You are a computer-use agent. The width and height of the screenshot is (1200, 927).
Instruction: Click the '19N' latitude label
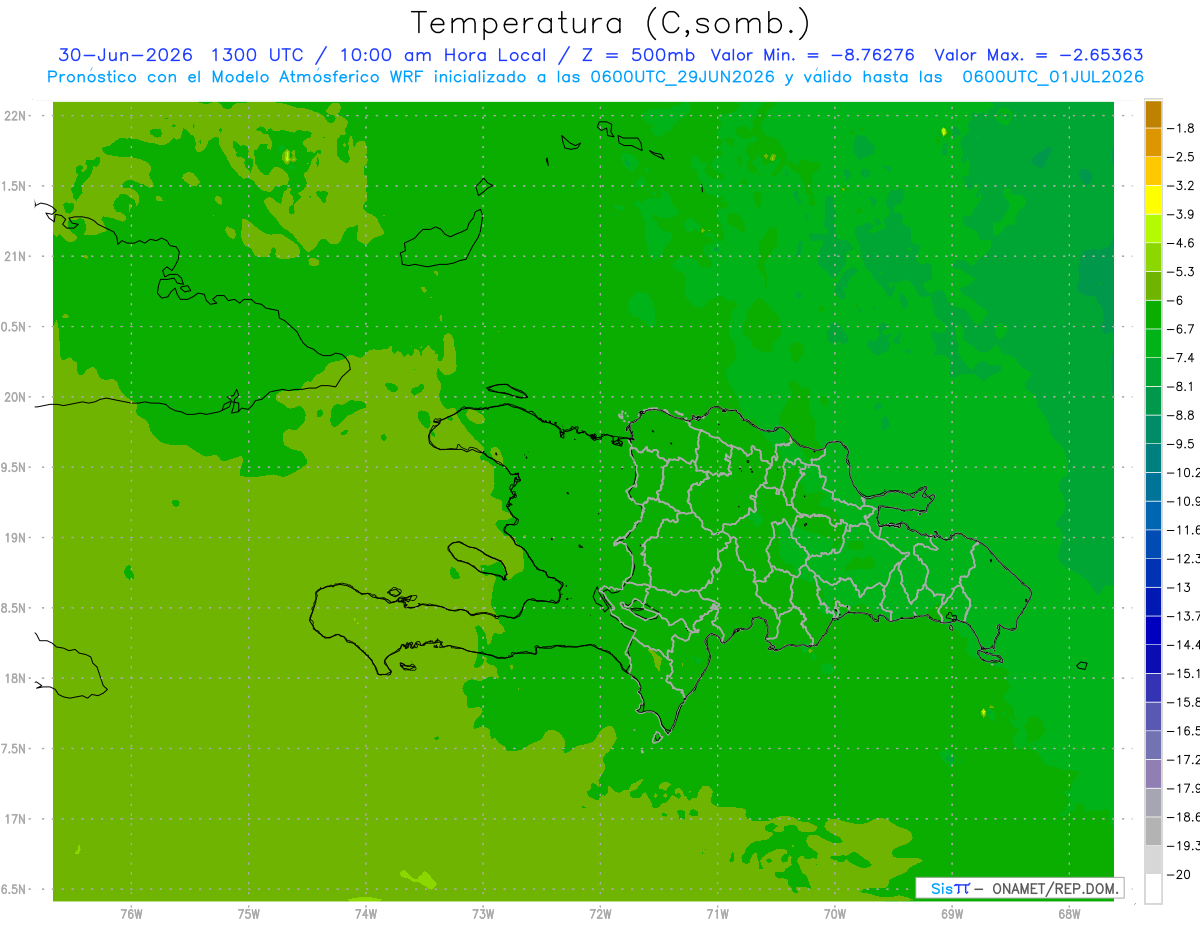[14, 538]
